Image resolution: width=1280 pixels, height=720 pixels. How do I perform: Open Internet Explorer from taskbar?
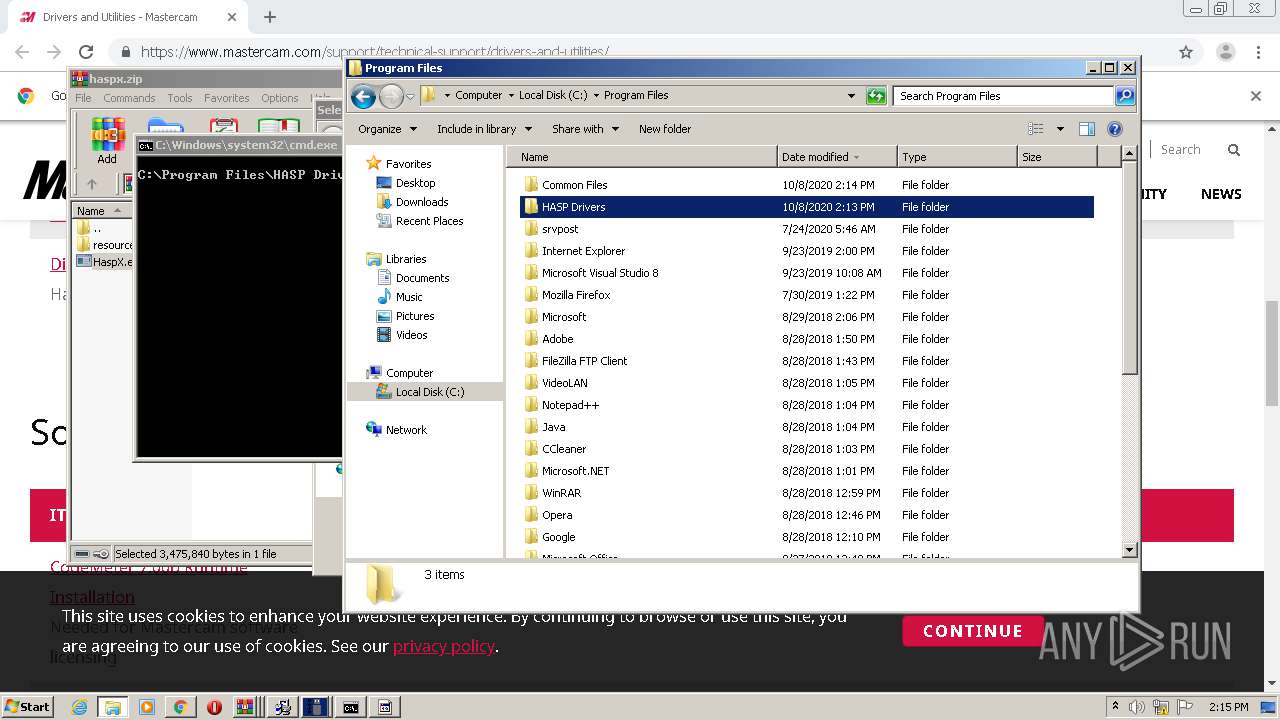click(79, 707)
